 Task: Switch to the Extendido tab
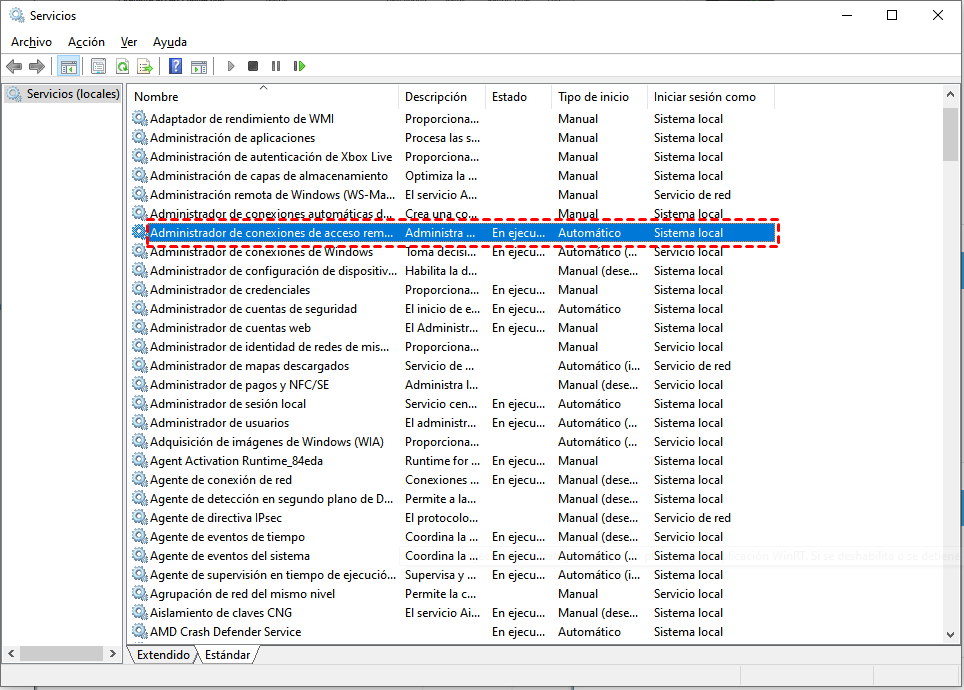[163, 654]
